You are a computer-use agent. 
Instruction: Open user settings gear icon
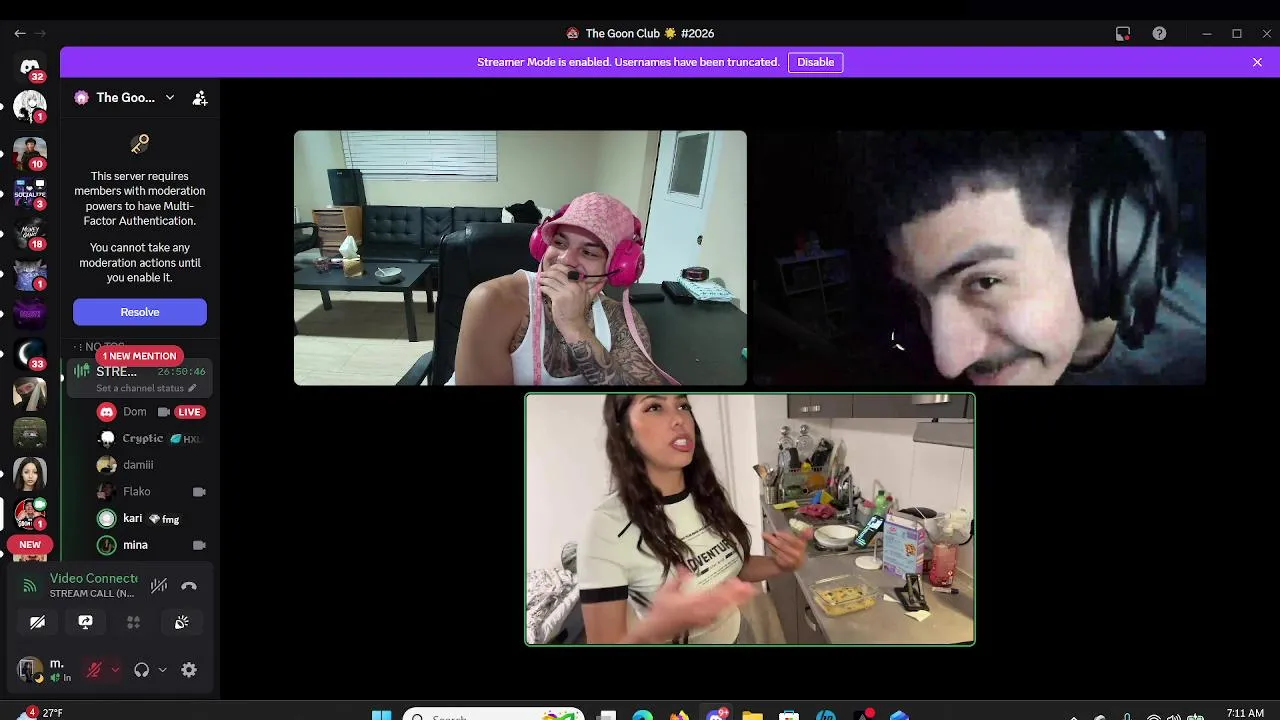pos(189,670)
